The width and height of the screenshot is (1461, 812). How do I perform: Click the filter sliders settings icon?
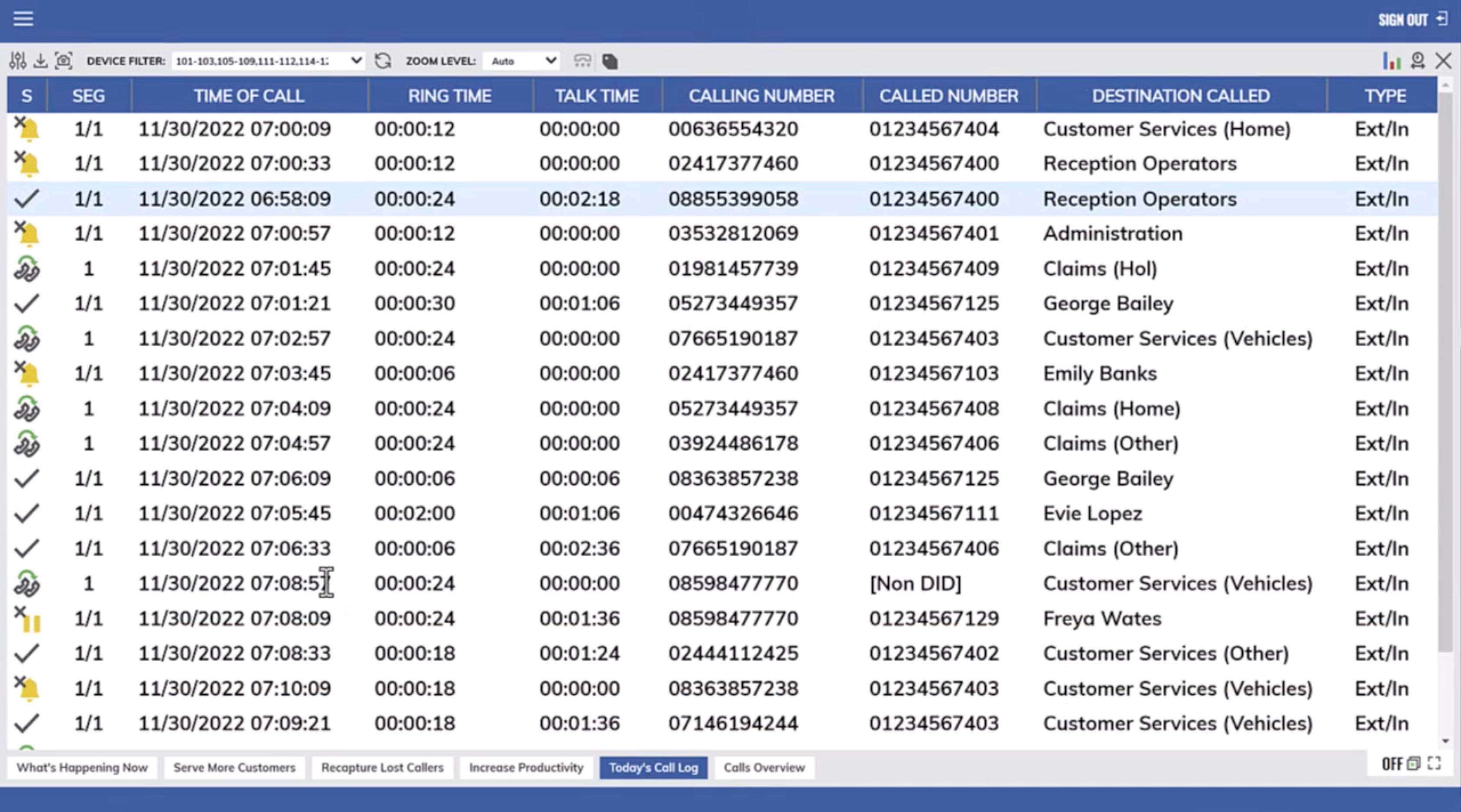click(17, 61)
